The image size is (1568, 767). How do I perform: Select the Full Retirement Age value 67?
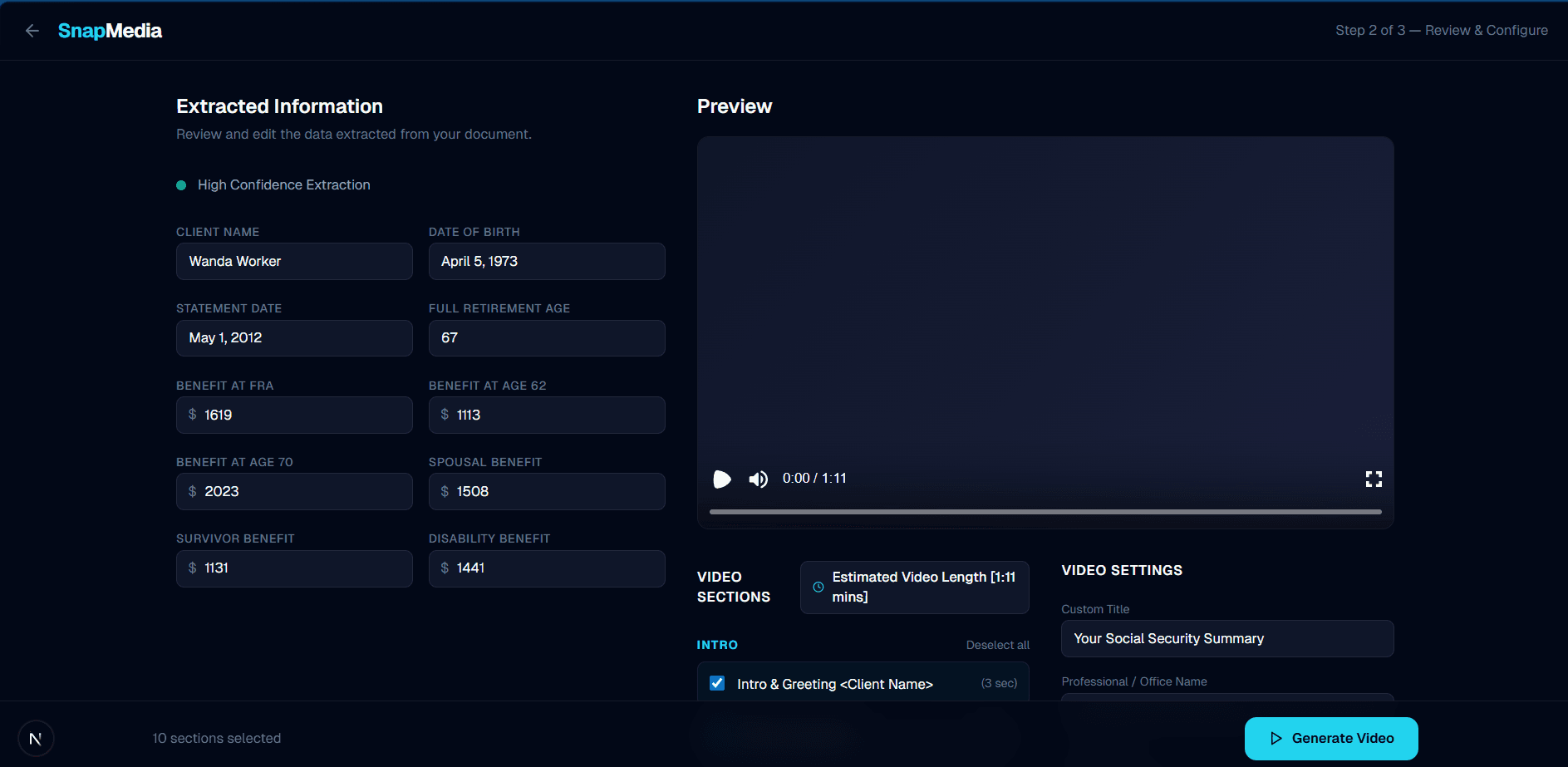pyautogui.click(x=547, y=338)
